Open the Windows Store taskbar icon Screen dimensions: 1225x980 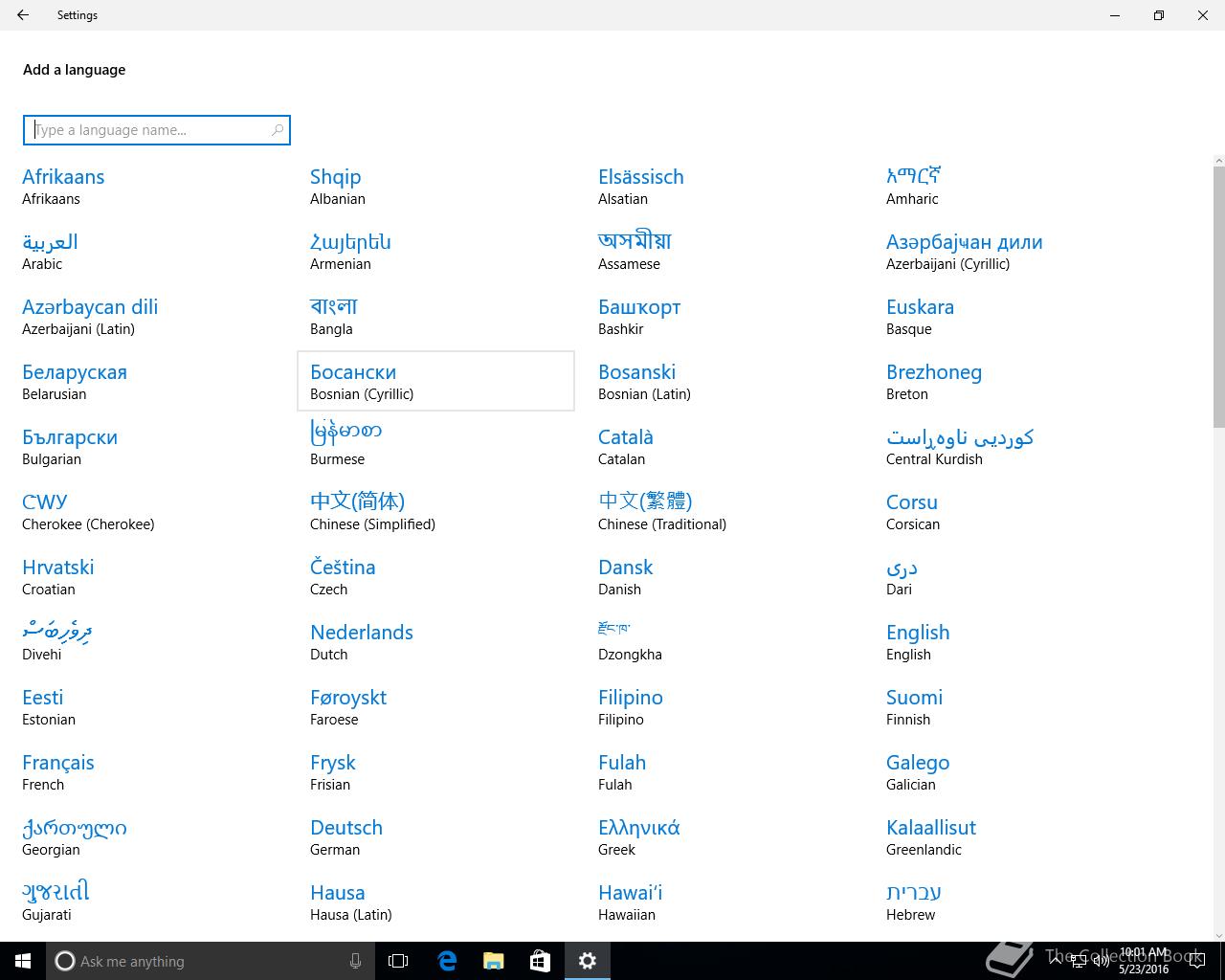point(540,961)
